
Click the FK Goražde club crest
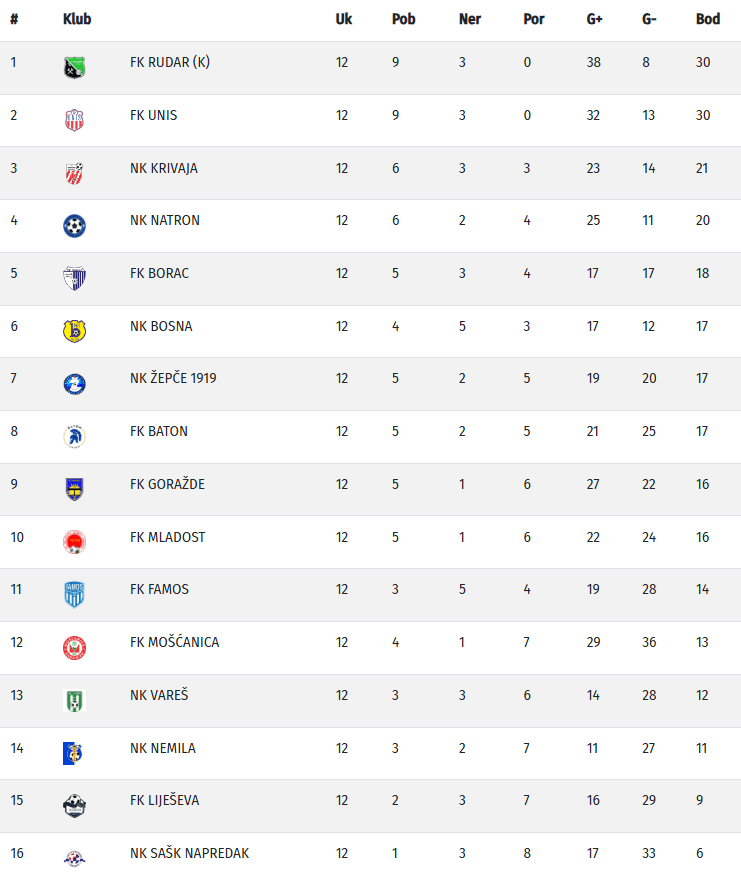74,489
